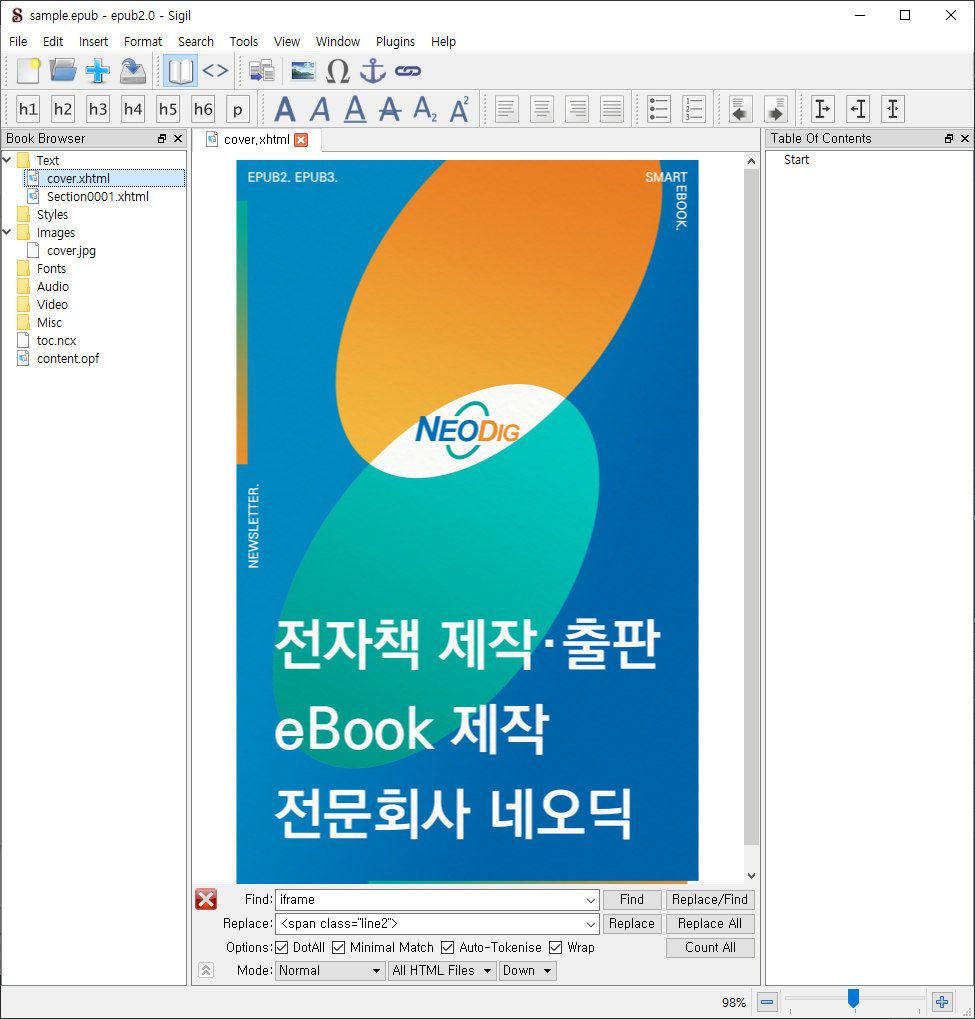The width and height of the screenshot is (975, 1019).
Task: Save the book with the Save icon
Action: [x=133, y=71]
